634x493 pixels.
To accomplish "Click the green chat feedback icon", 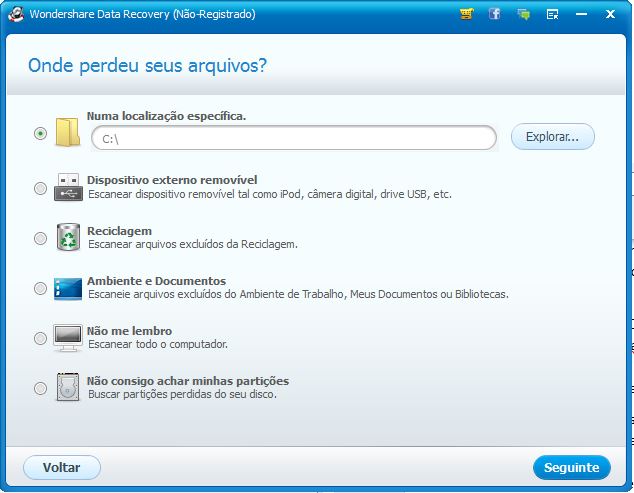I will 523,15.
